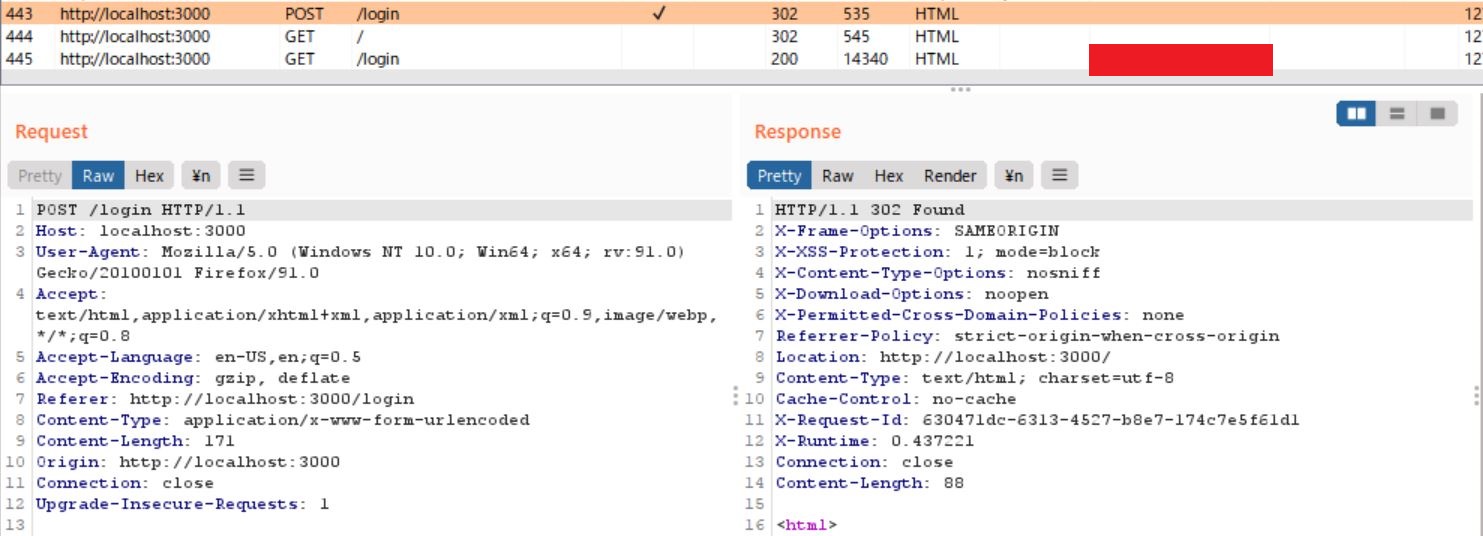Click the X-Request-Id response header
The width and height of the screenshot is (1483, 536).
click(x=1037, y=420)
